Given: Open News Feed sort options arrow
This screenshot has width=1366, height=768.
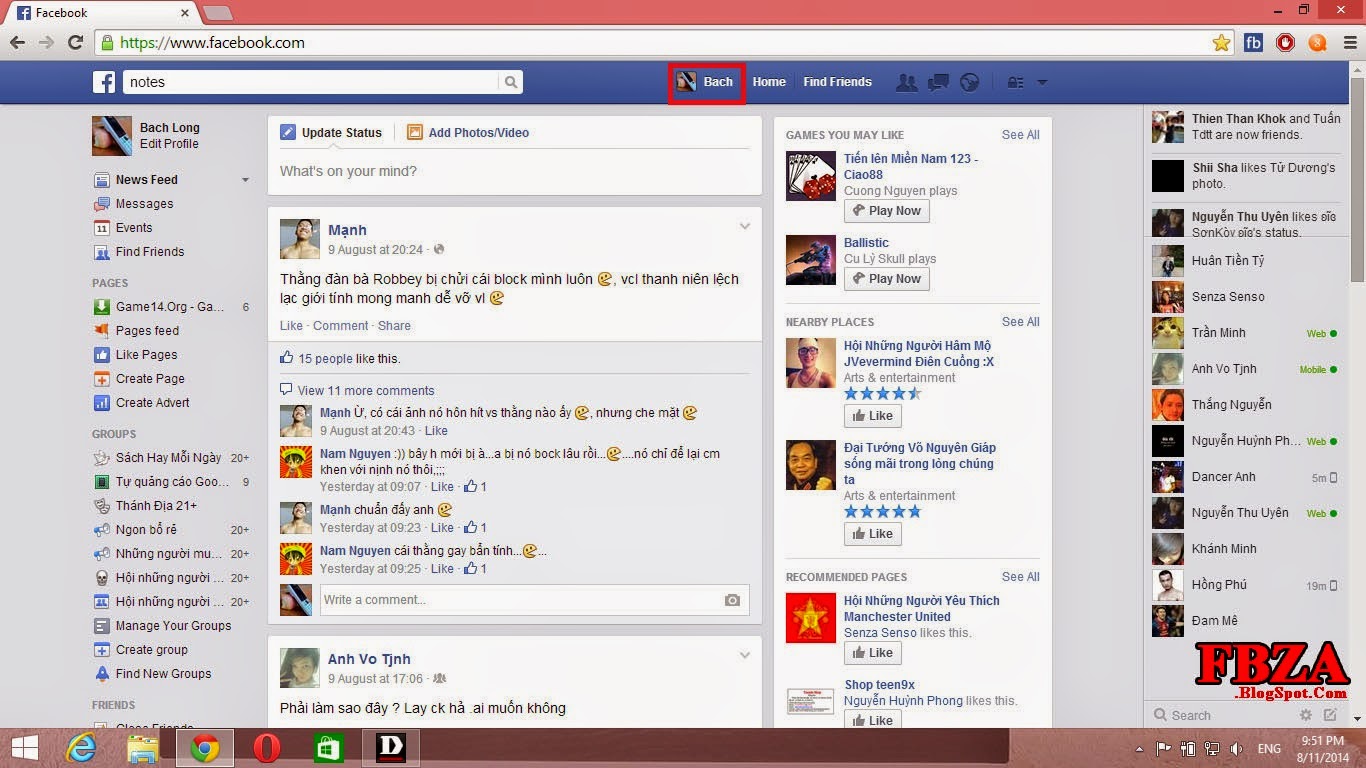Looking at the screenshot, I should click(245, 180).
